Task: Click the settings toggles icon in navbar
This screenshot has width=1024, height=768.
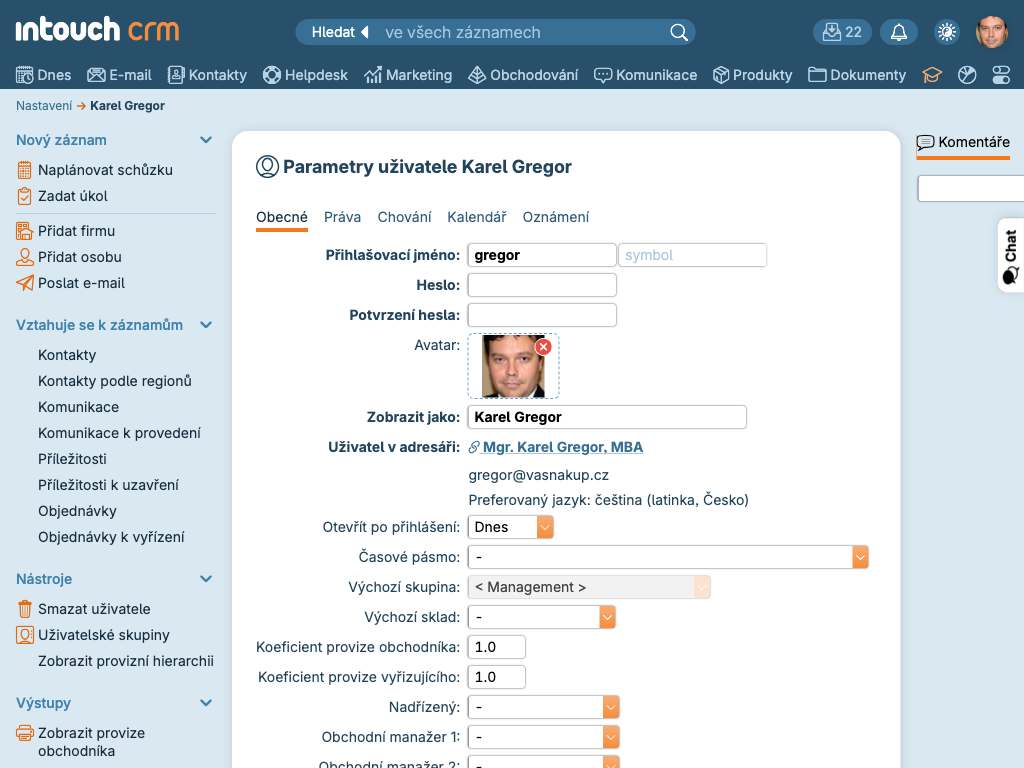Action: pos(1001,75)
